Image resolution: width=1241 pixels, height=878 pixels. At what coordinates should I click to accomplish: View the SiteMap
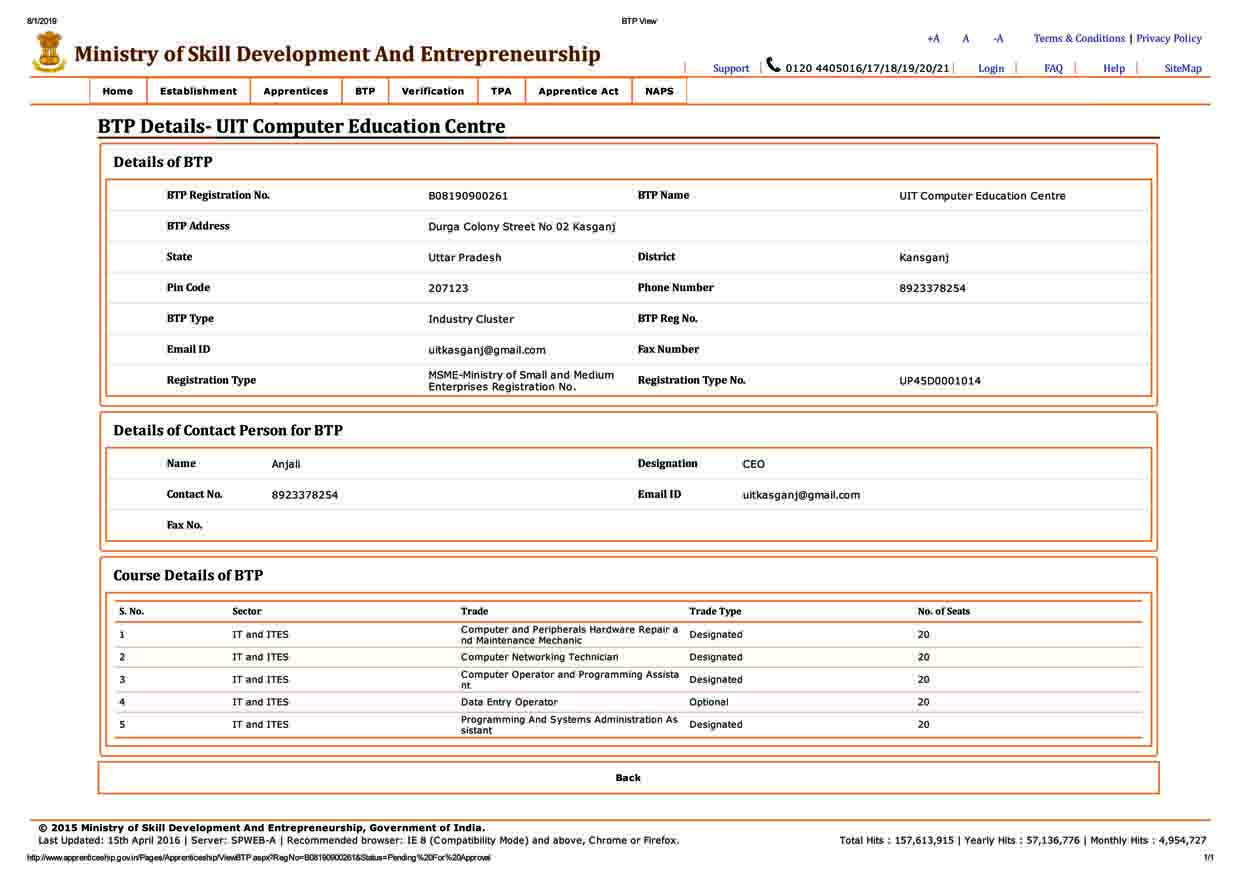click(x=1183, y=69)
